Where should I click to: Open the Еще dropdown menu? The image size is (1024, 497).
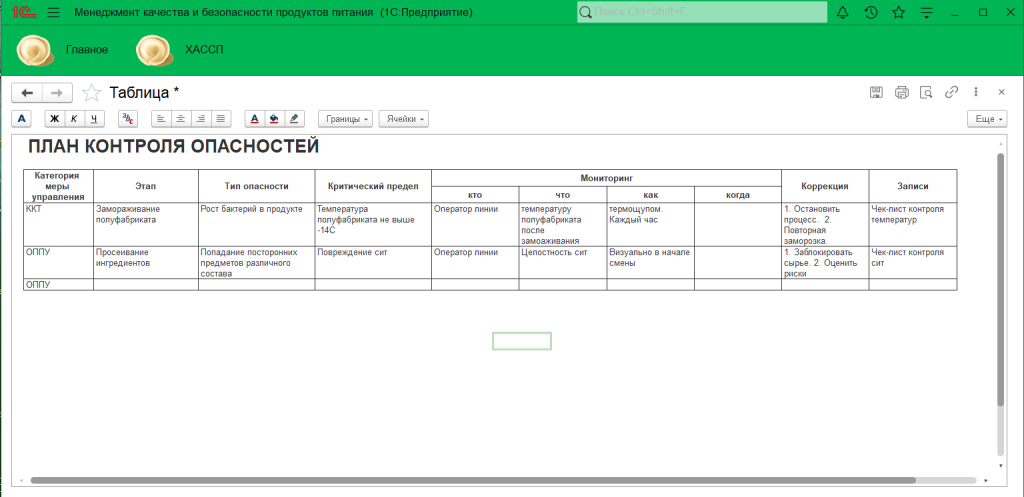coord(986,118)
